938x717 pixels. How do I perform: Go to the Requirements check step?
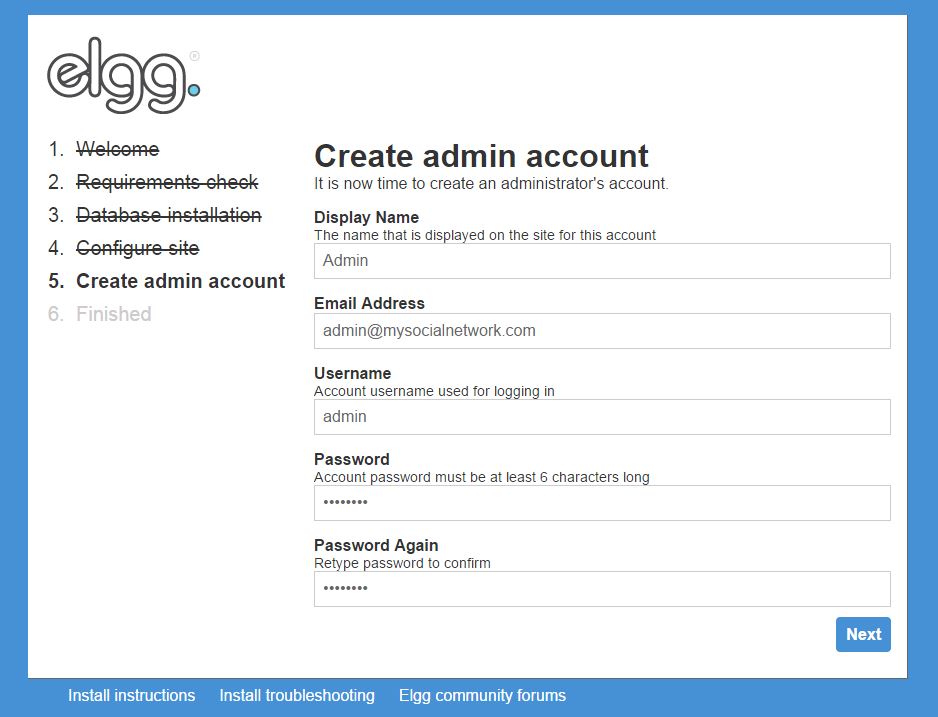pos(167,182)
